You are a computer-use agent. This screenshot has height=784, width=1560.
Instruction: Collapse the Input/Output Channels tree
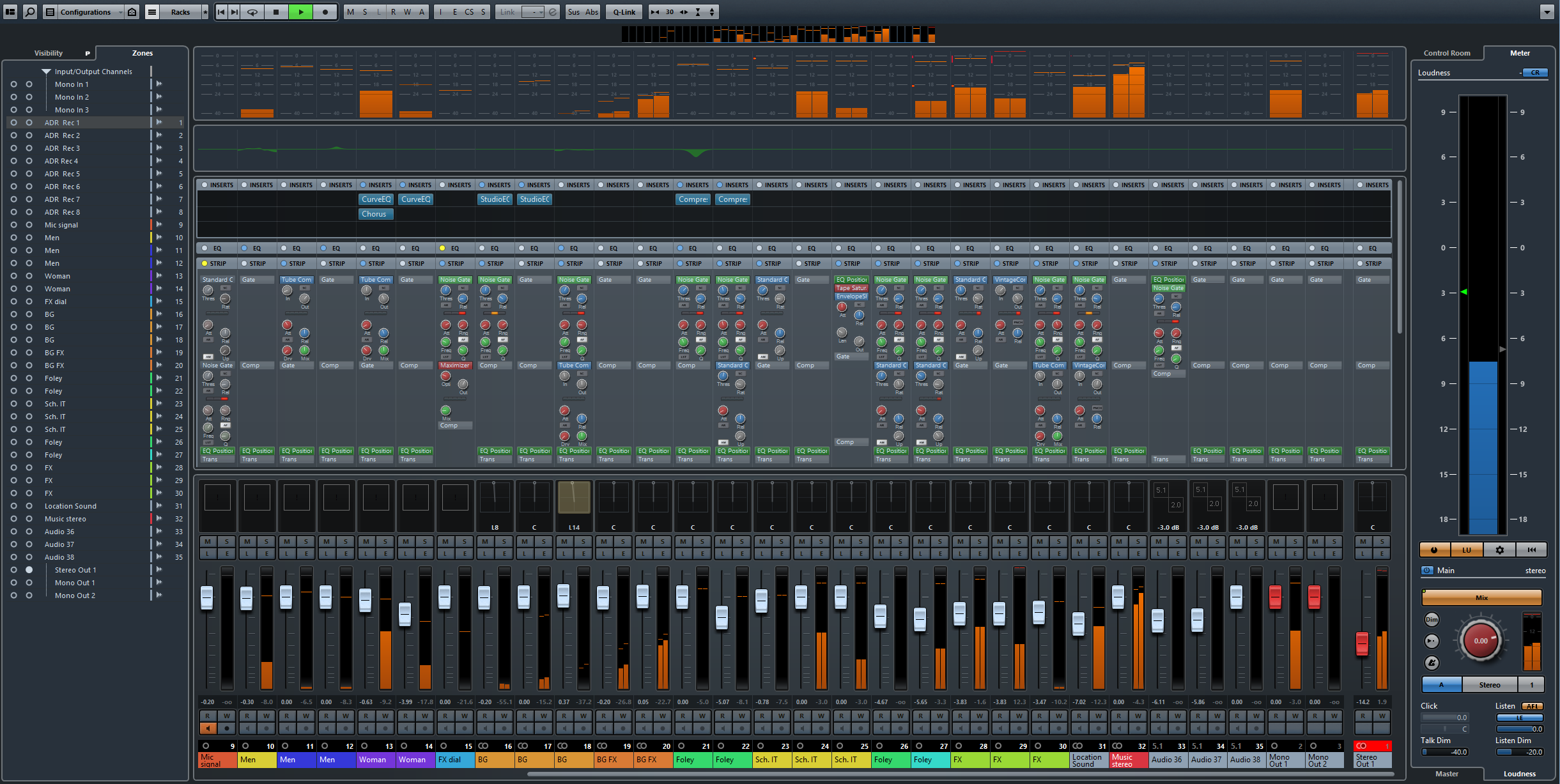point(46,72)
